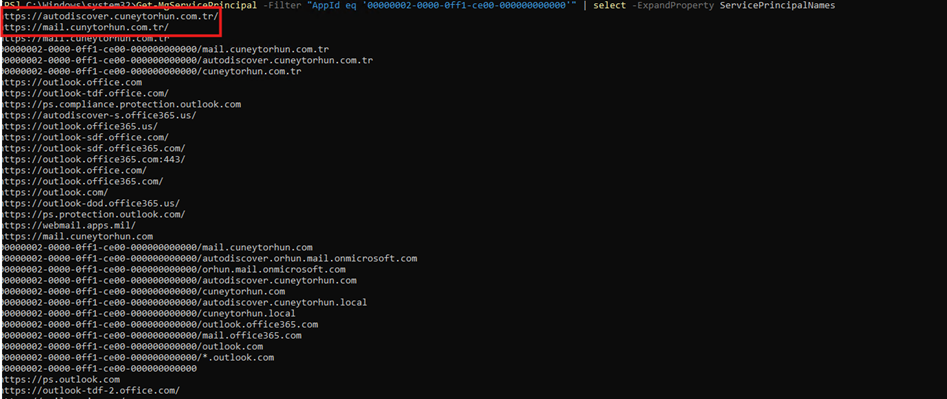Select the https://webmail.apps.mil/ entry

coord(68,225)
